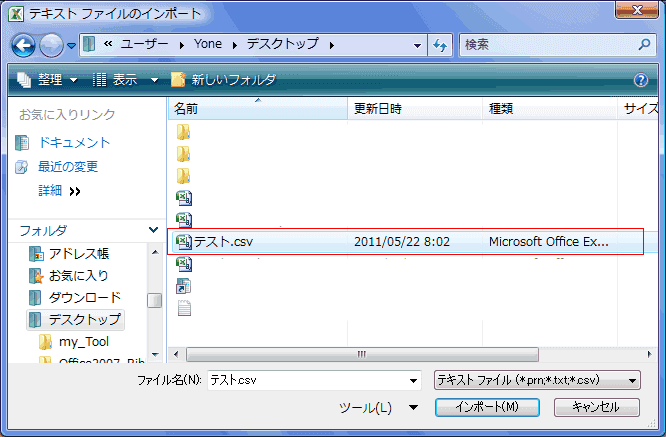
Task: Click the shortcut file icon in list
Action: [x=183, y=286]
